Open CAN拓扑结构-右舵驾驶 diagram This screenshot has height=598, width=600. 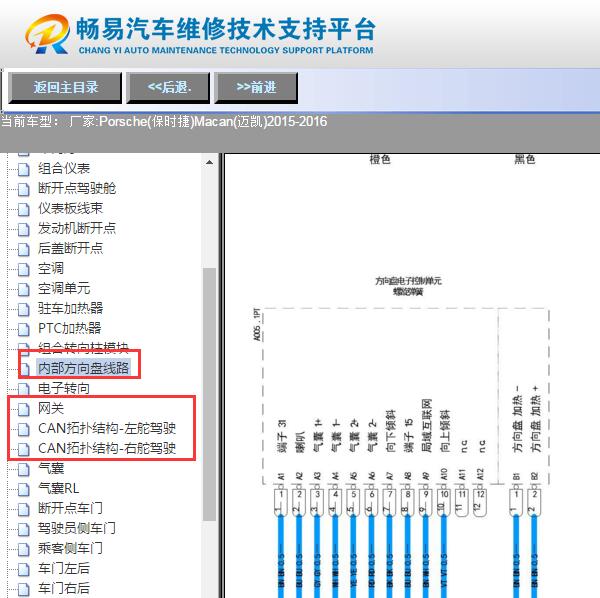click(x=107, y=448)
